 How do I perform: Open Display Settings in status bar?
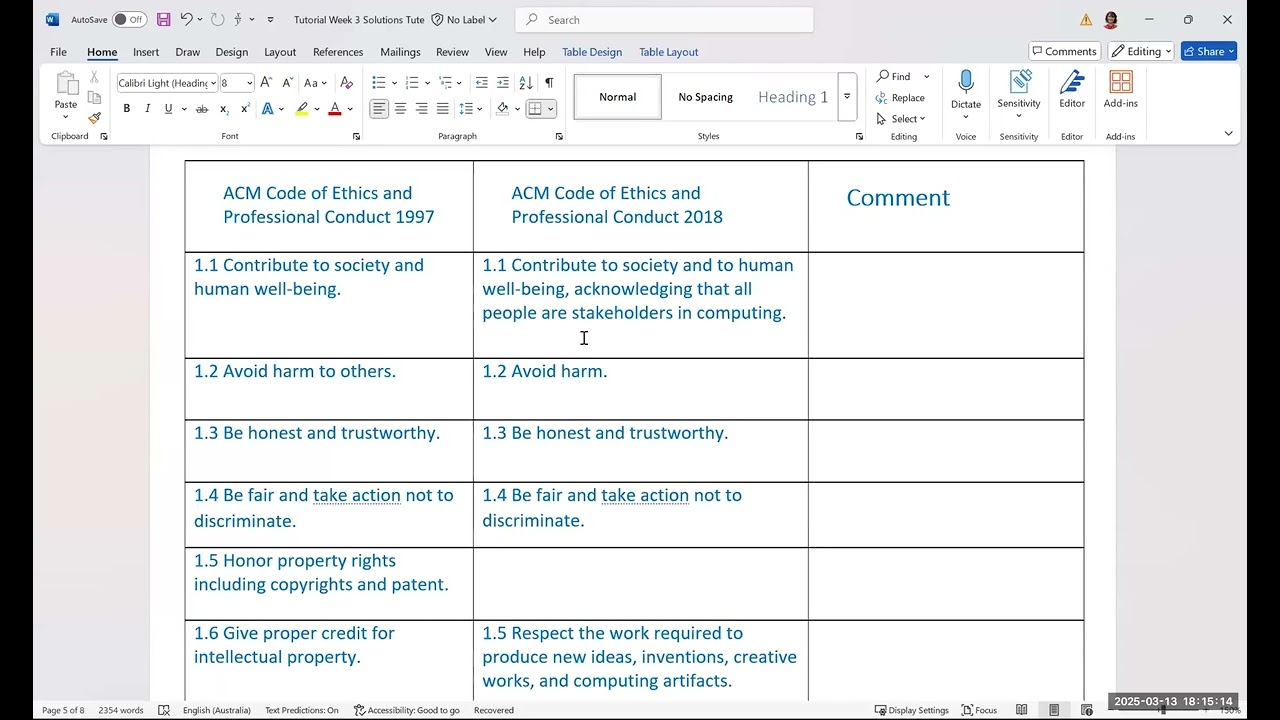(x=911, y=710)
